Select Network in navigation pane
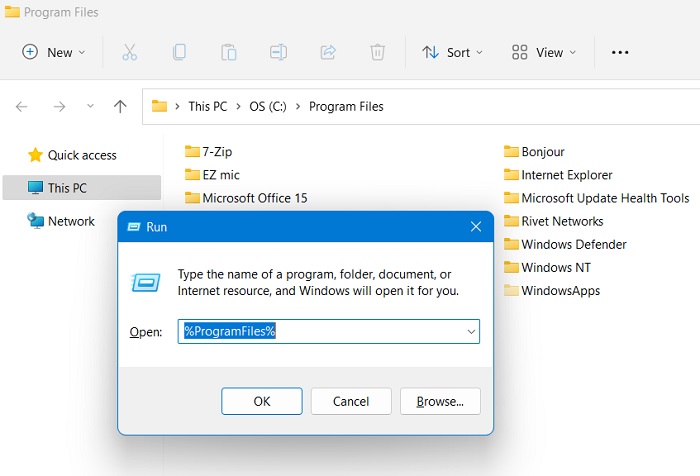 (82, 221)
